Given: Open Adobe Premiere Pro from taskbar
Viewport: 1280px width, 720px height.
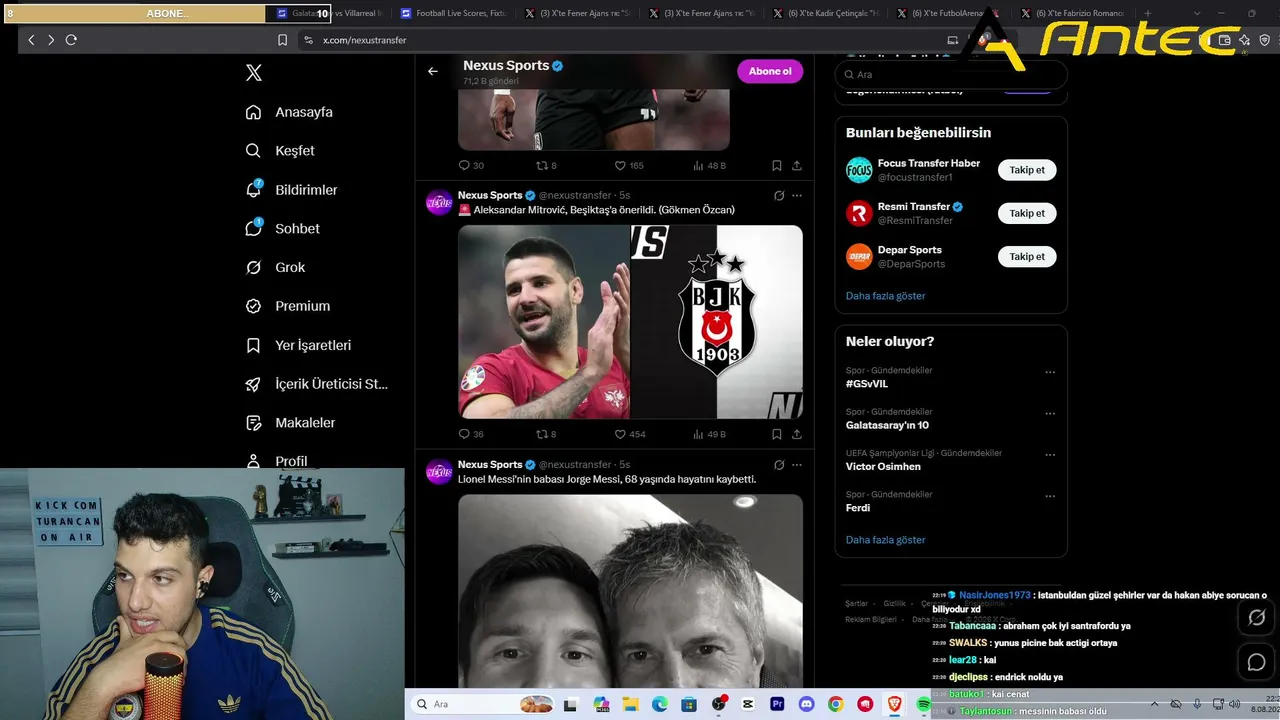Looking at the screenshot, I should (x=777, y=704).
